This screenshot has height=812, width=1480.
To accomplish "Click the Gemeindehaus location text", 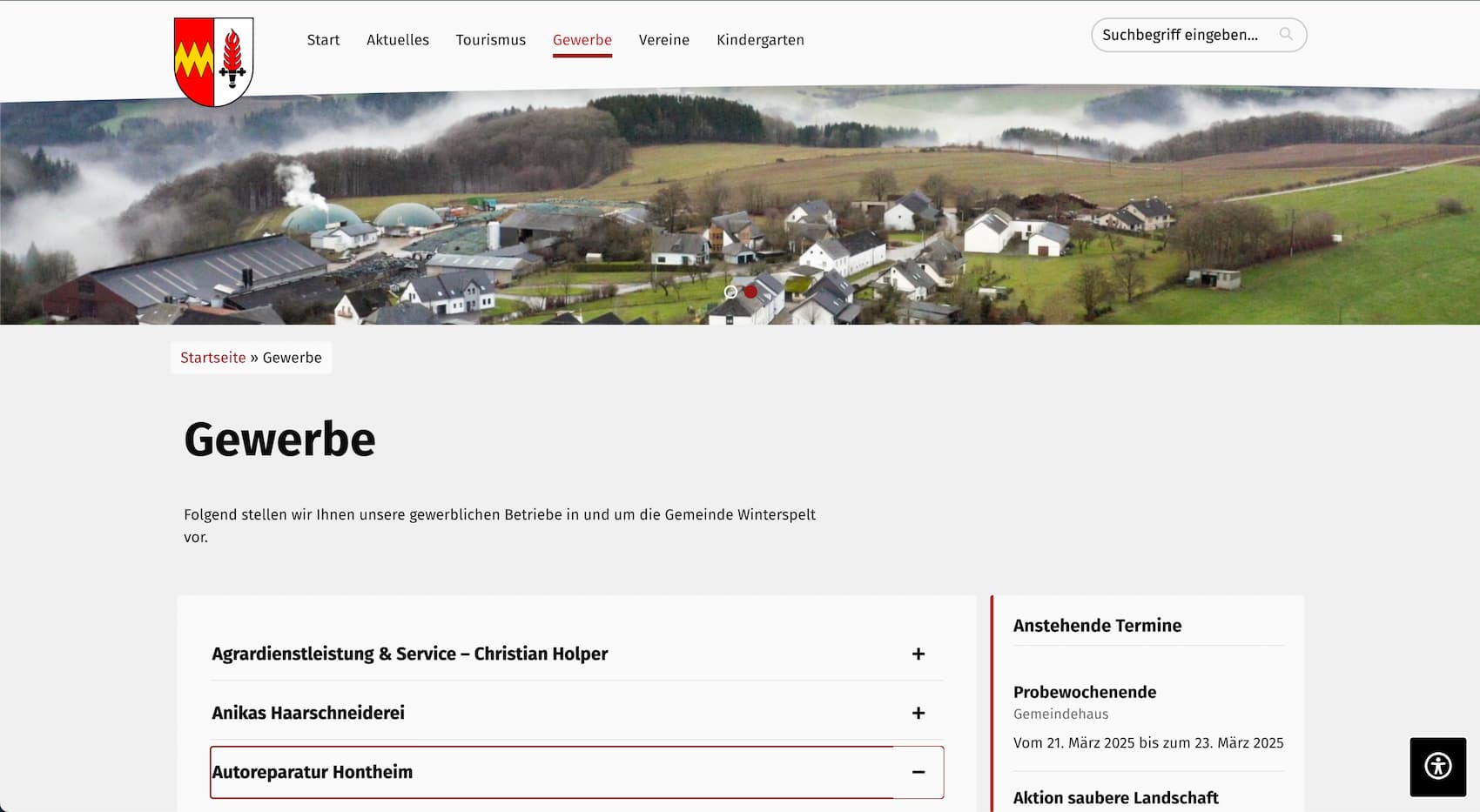I will pyautogui.click(x=1061, y=715).
